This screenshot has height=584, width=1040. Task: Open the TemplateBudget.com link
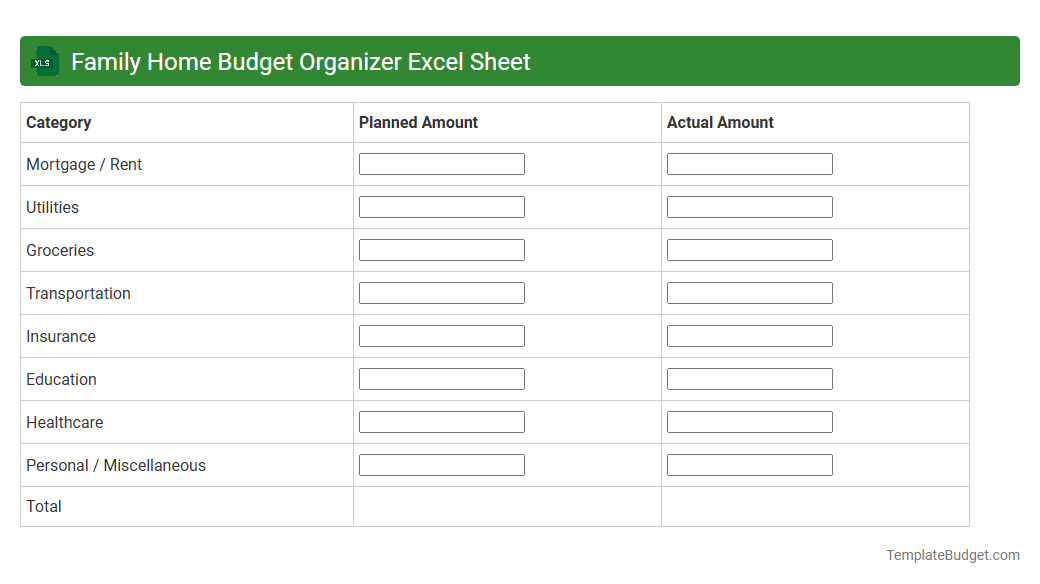click(x=952, y=553)
